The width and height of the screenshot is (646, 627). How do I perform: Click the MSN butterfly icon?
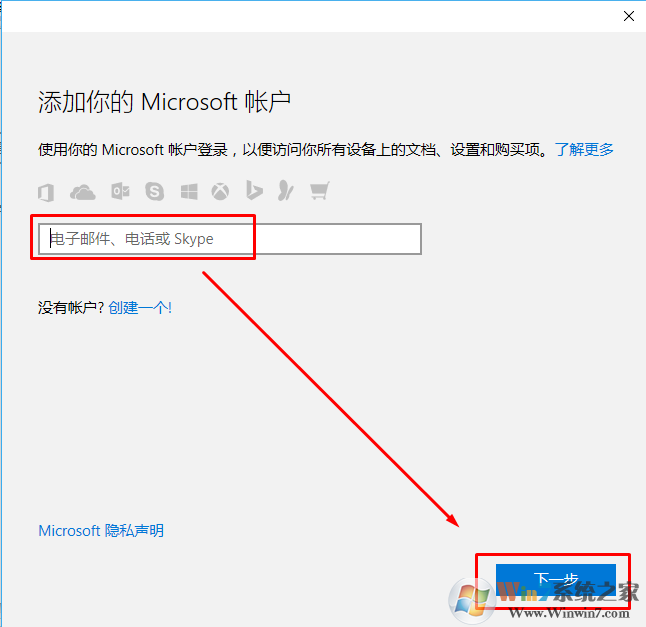pos(286,191)
